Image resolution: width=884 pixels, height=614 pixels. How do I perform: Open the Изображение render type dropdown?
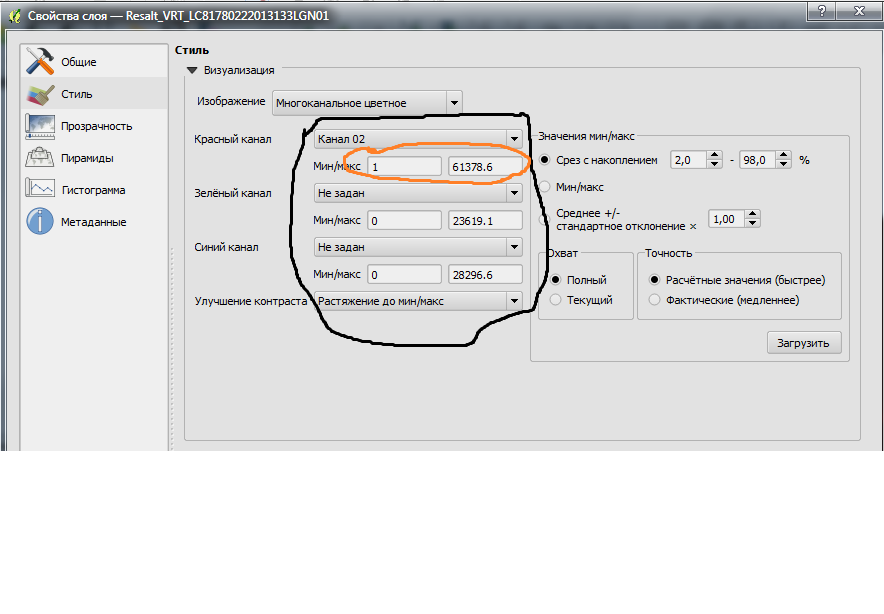[367, 103]
